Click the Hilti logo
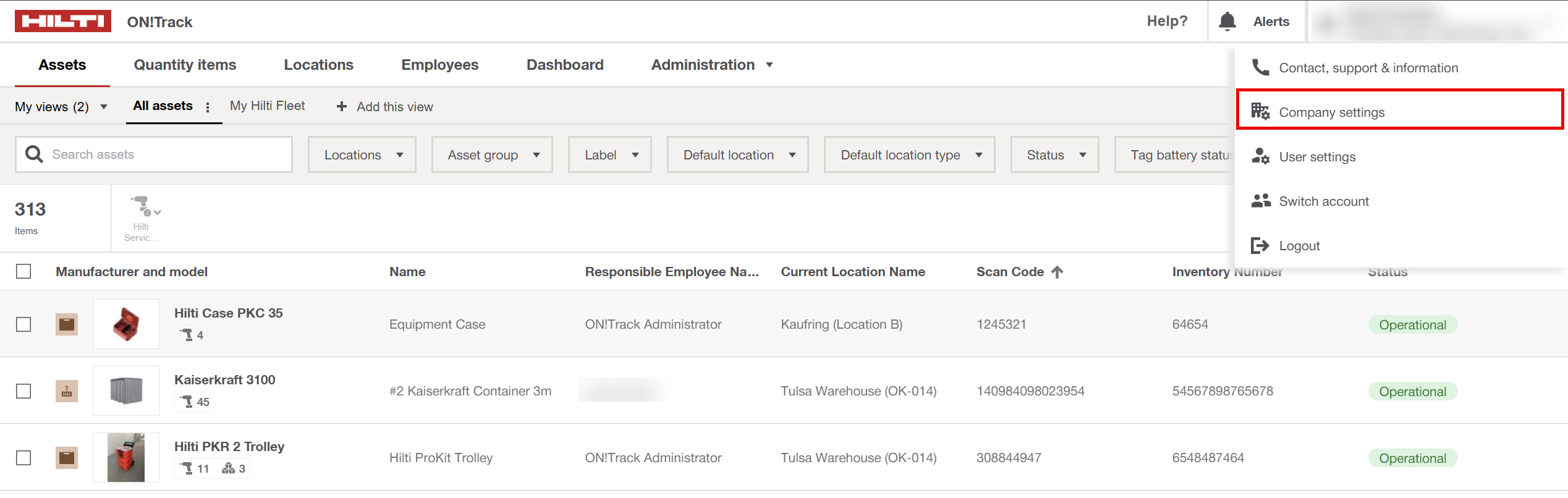 click(62, 21)
